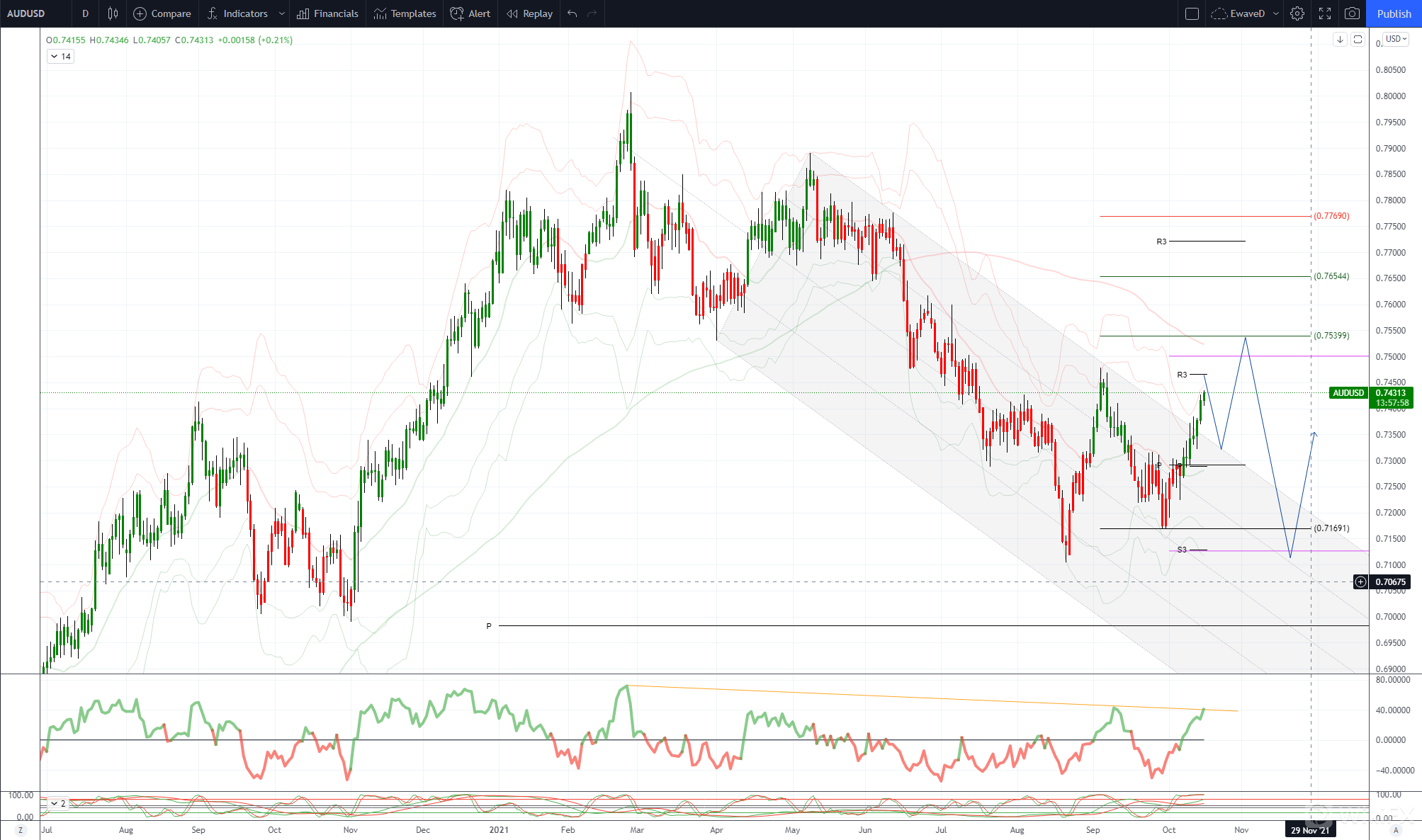The width and height of the screenshot is (1422, 840).
Task: Open the Templates menu
Action: click(x=405, y=13)
